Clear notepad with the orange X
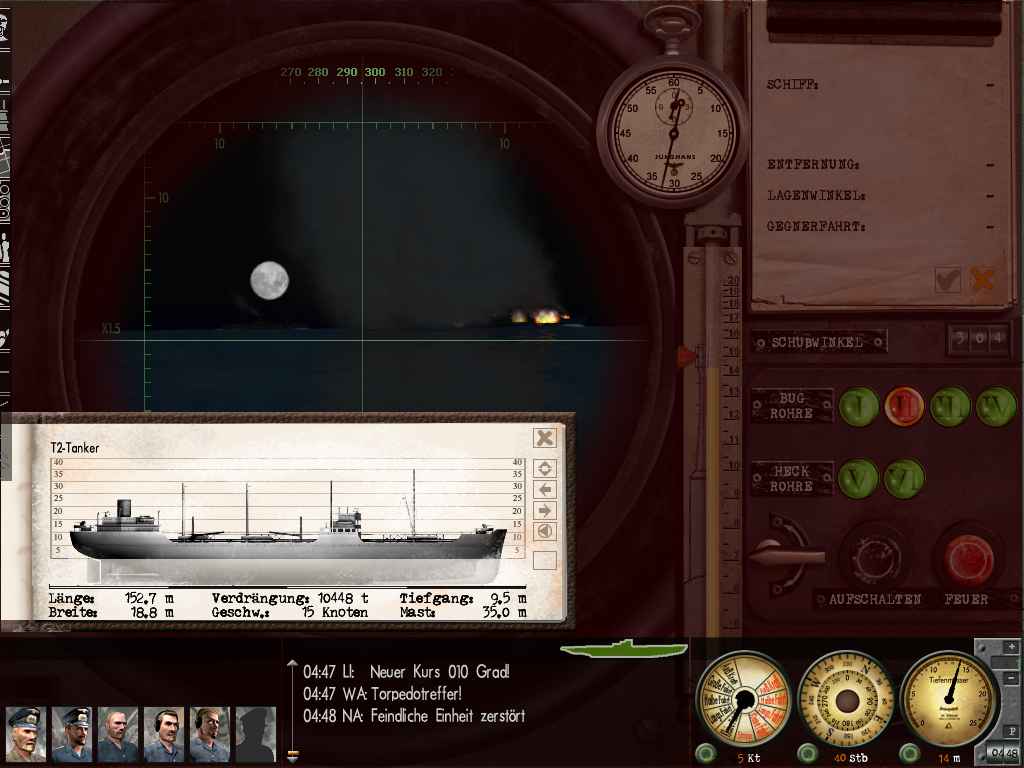This screenshot has width=1024, height=768. click(982, 280)
